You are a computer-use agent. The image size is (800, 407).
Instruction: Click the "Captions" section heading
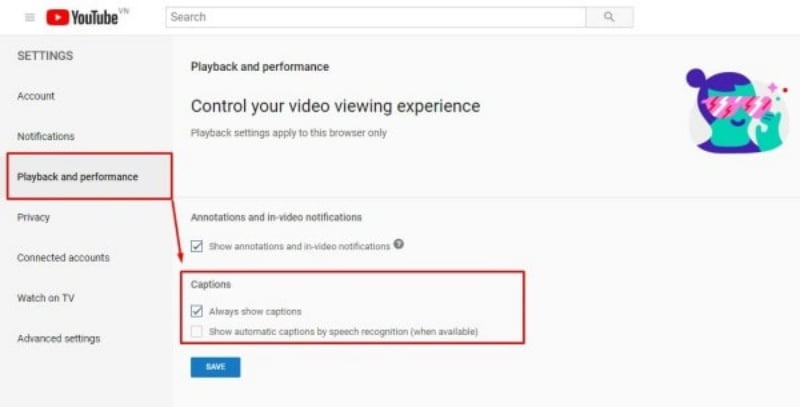[210, 285]
